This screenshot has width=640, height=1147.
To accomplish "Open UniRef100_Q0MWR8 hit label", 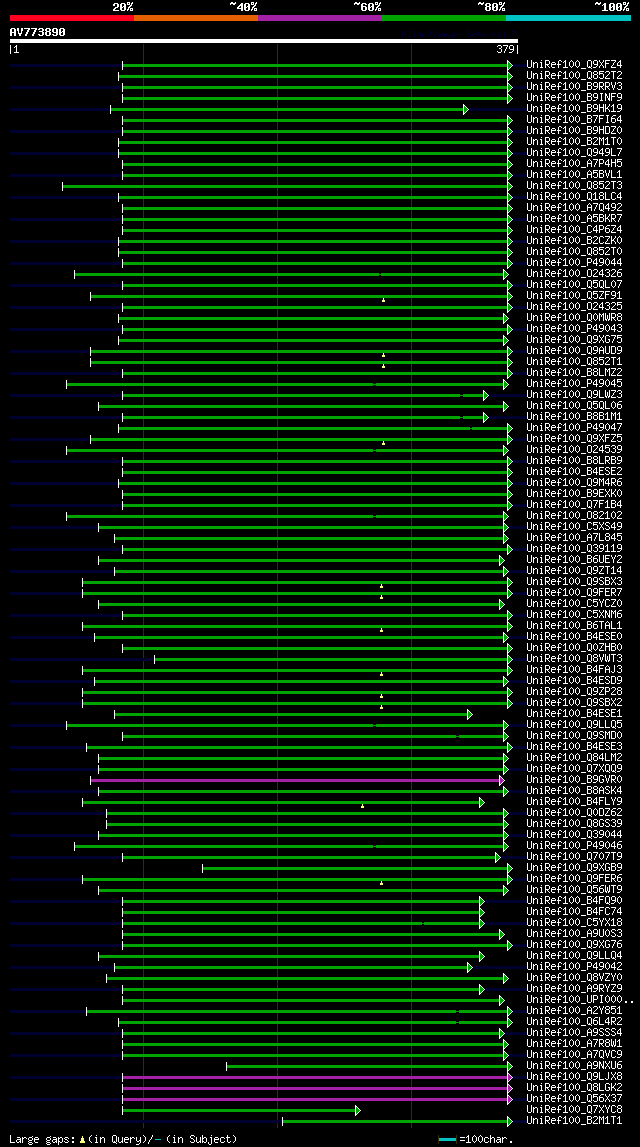I will (x=574, y=318).
